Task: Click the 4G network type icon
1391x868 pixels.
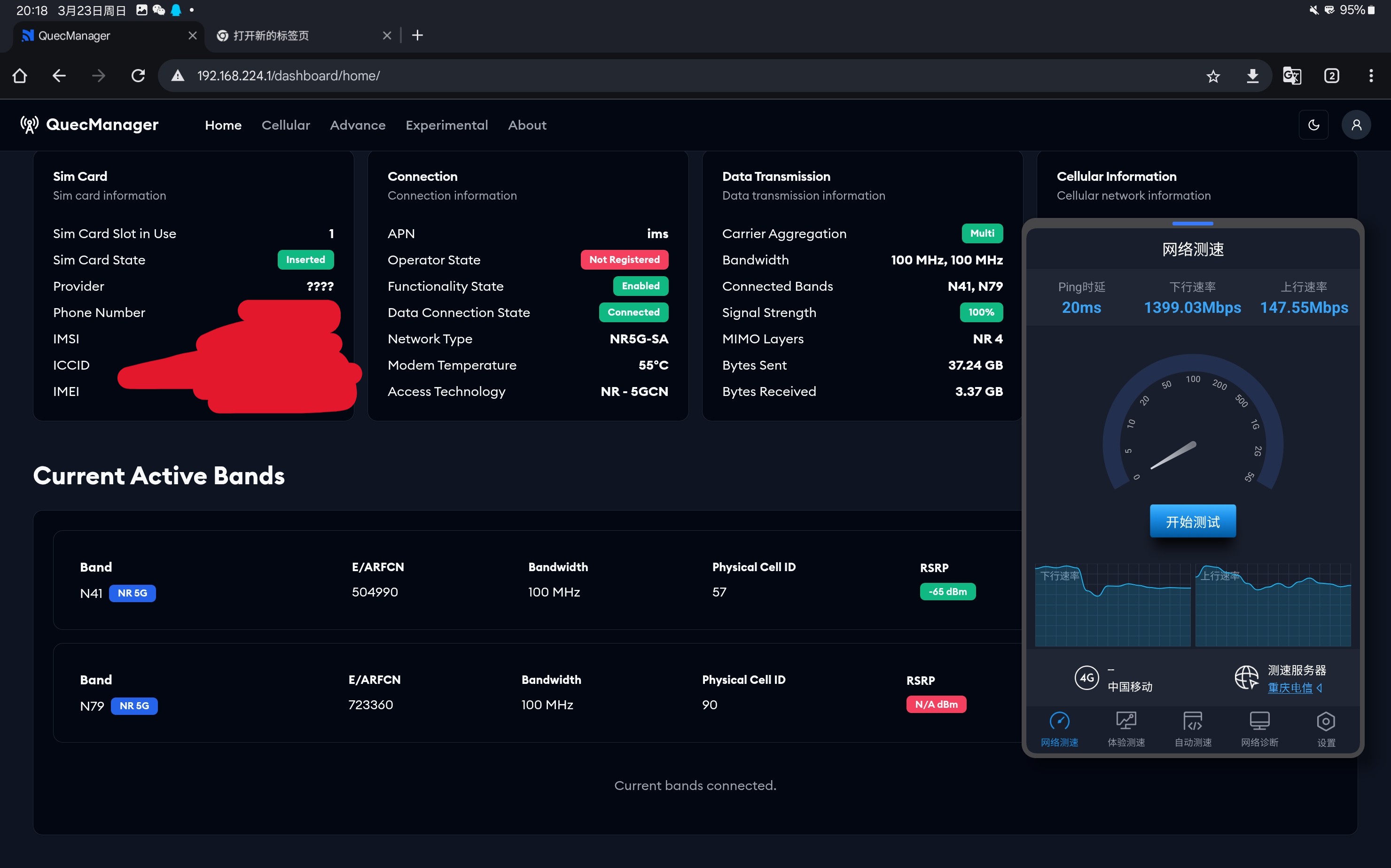Action: click(x=1086, y=678)
